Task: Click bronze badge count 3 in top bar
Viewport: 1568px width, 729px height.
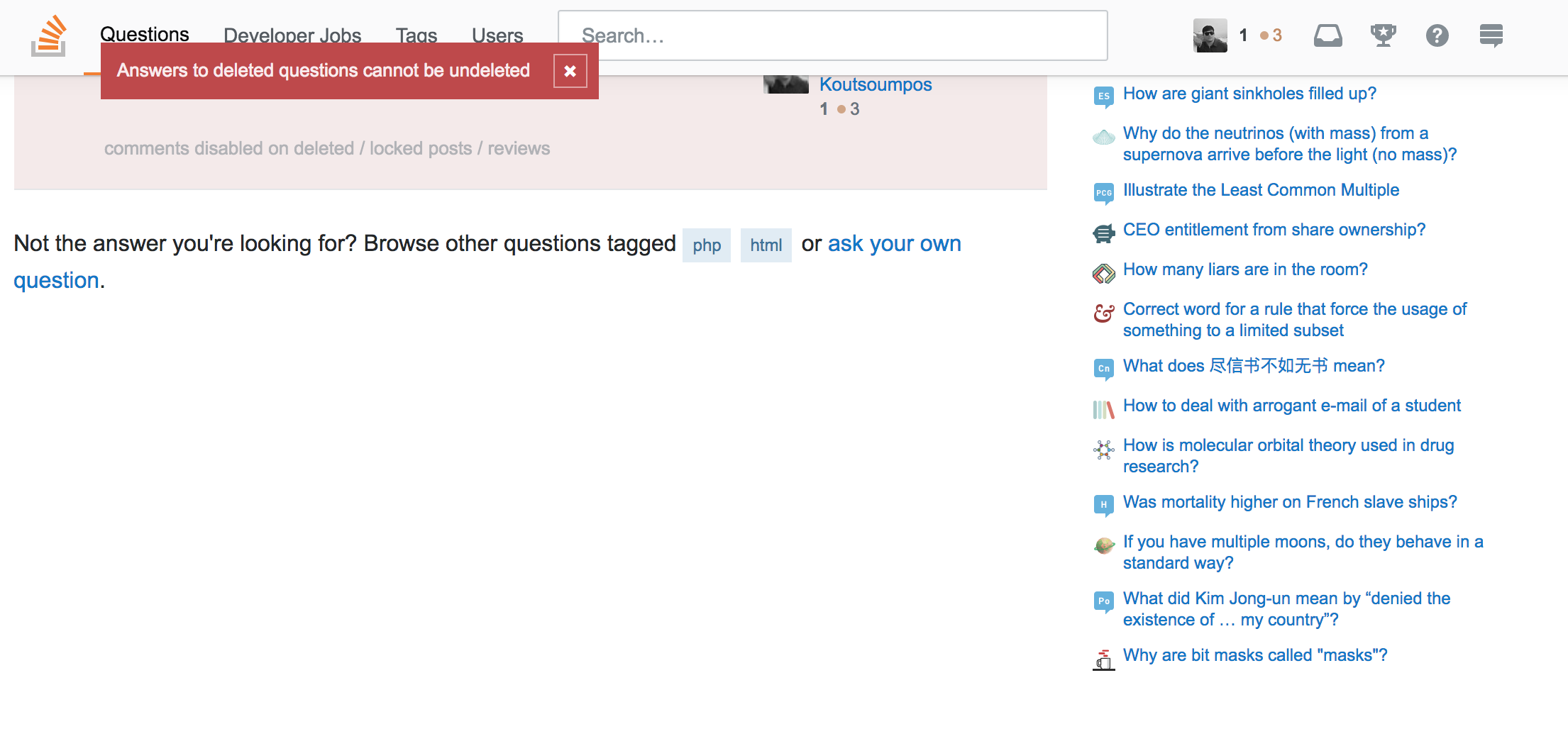Action: pos(1271,35)
